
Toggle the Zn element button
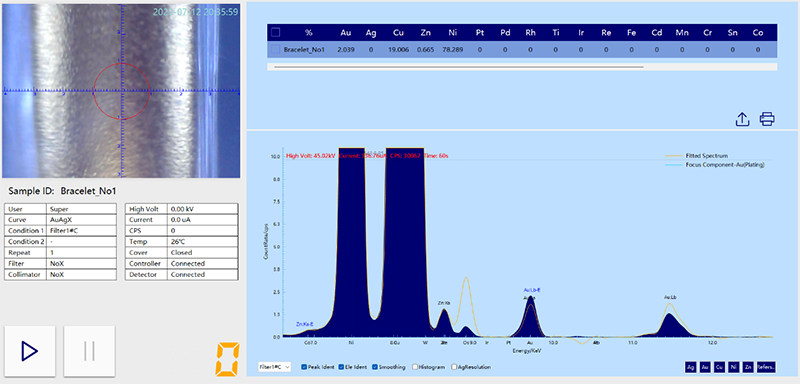748,367
